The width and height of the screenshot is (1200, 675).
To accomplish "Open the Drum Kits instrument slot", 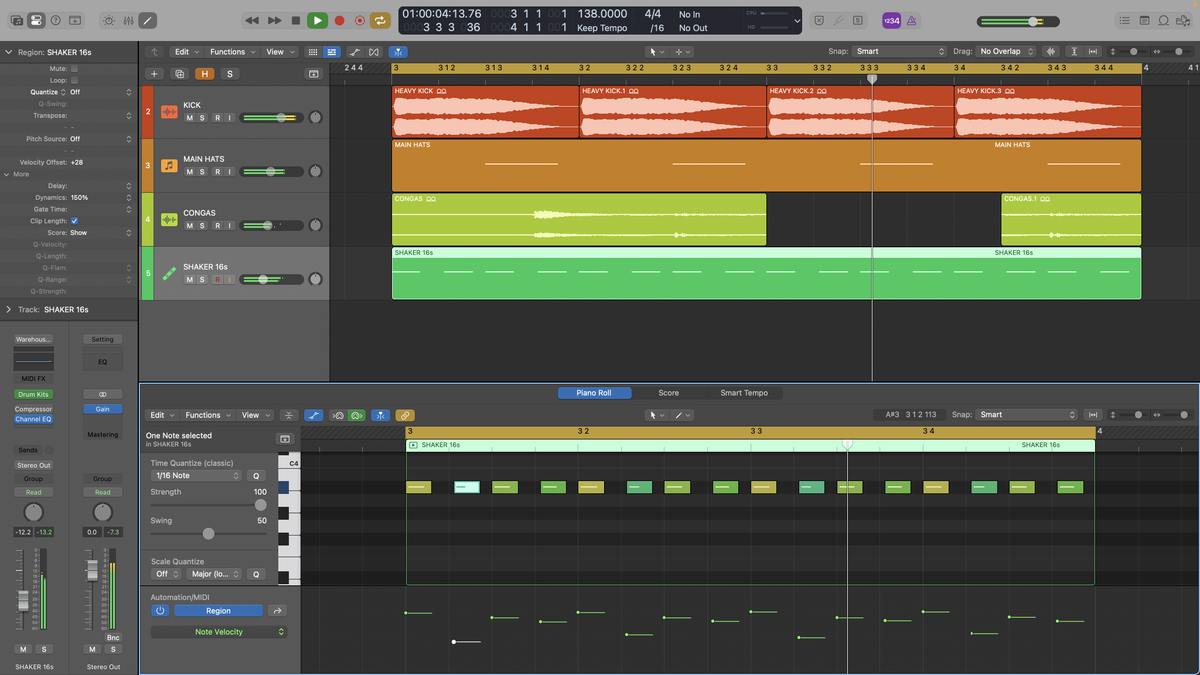I will tap(34, 395).
